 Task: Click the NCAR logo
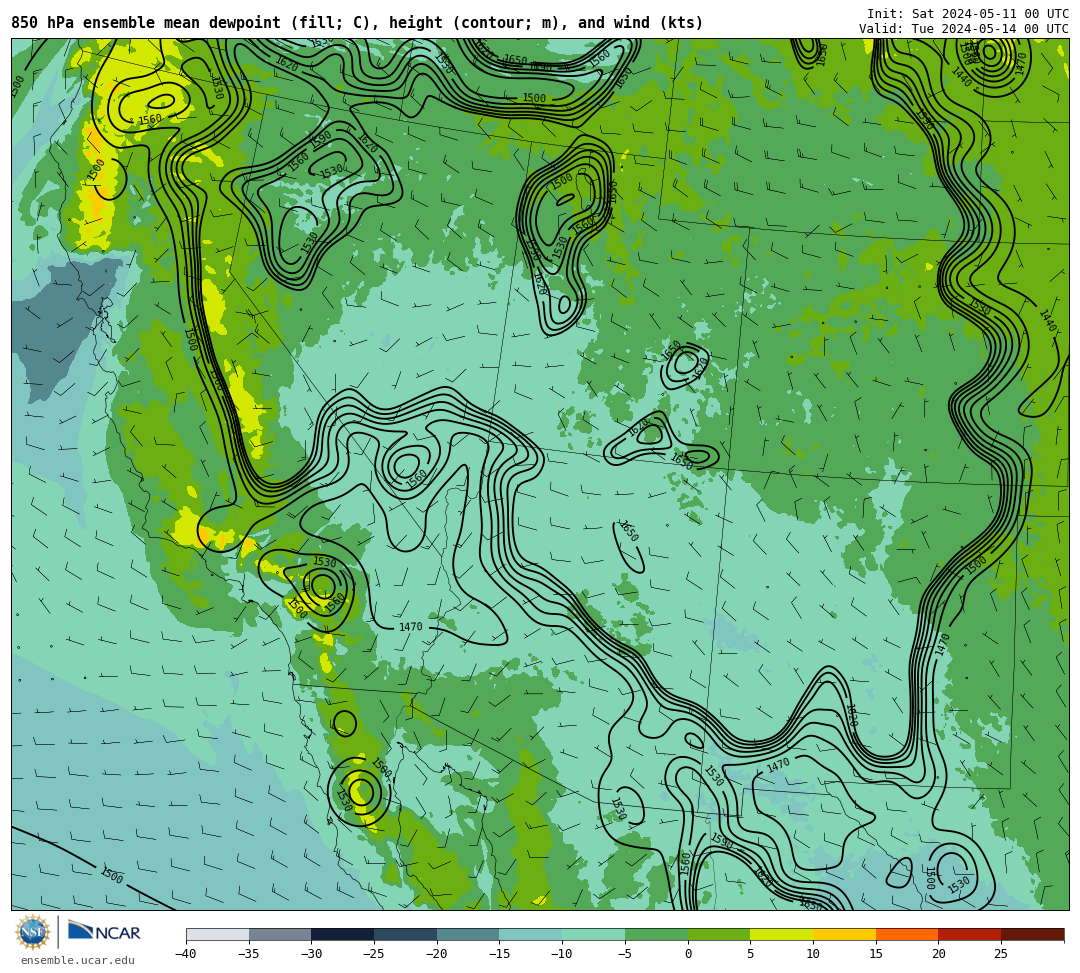104,932
